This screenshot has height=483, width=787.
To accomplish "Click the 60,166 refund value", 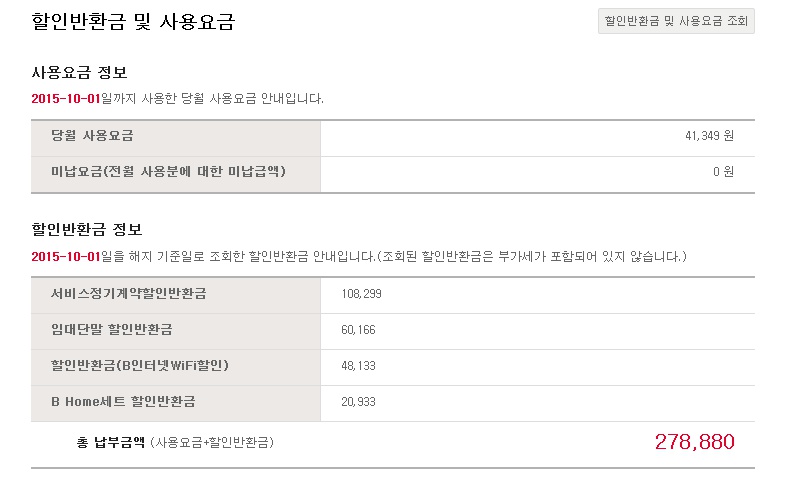I will (358, 330).
